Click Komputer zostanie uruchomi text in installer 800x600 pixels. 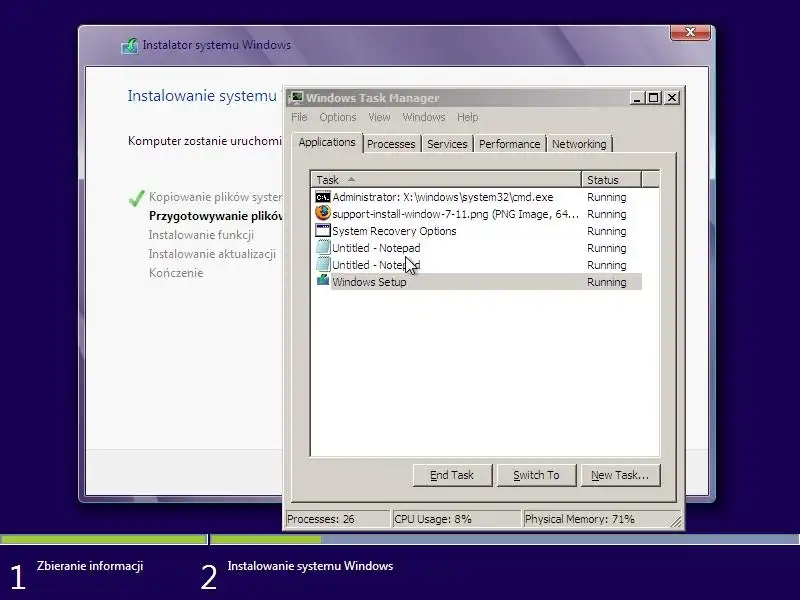[x=205, y=141]
